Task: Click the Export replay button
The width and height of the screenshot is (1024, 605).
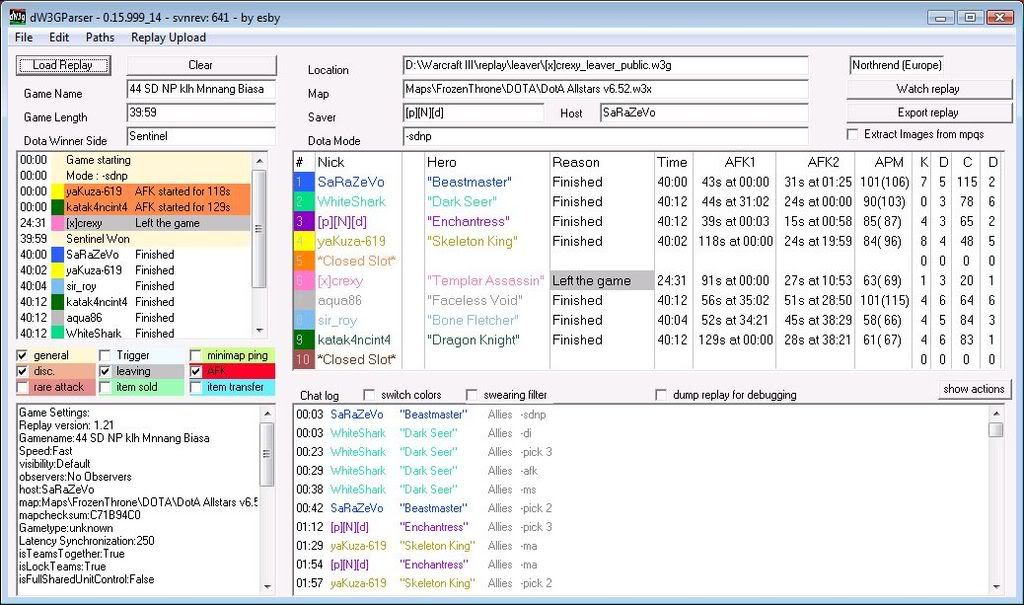Action: click(928, 112)
